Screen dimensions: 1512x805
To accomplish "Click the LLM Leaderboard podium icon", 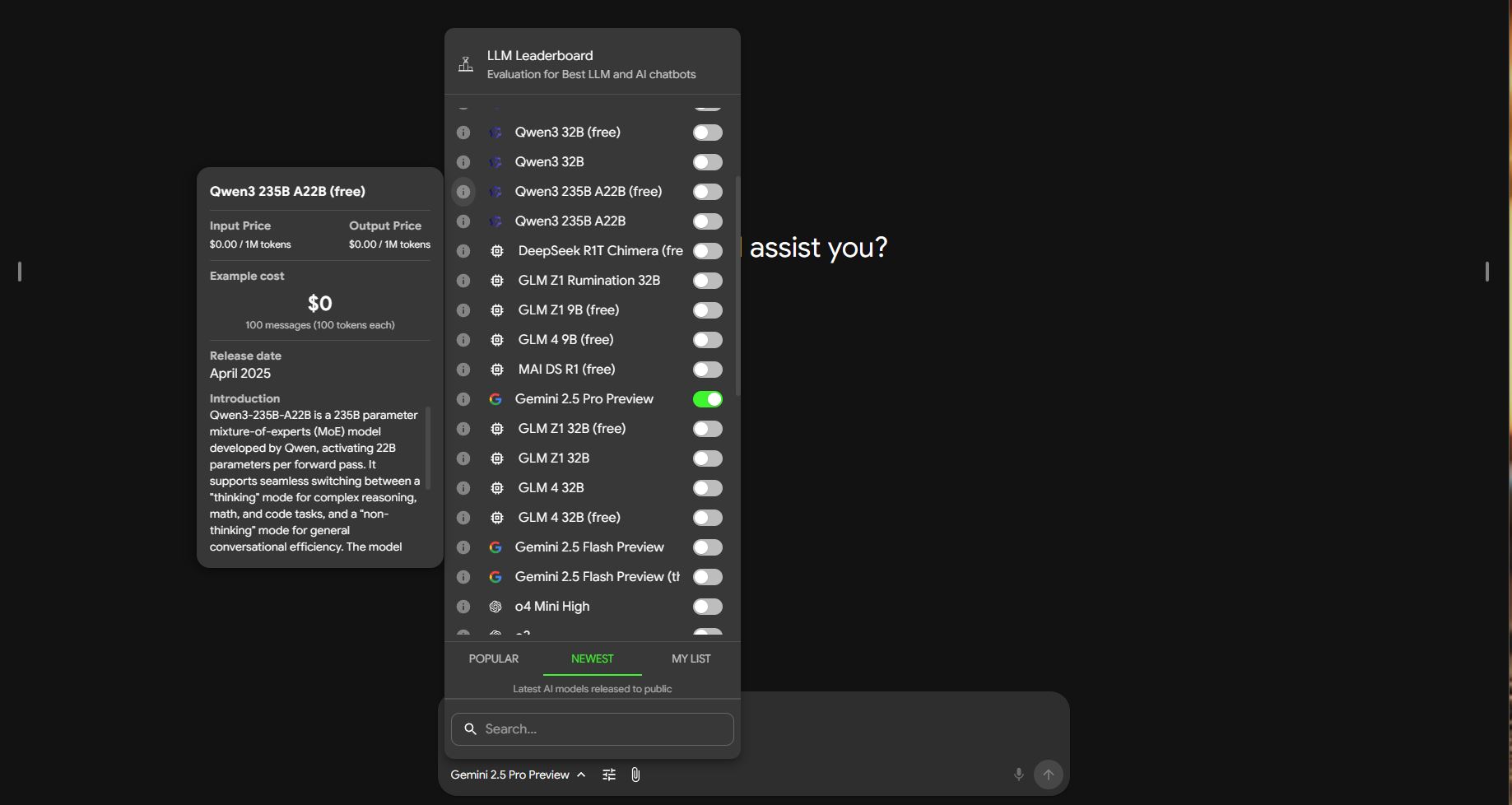I will click(x=466, y=64).
